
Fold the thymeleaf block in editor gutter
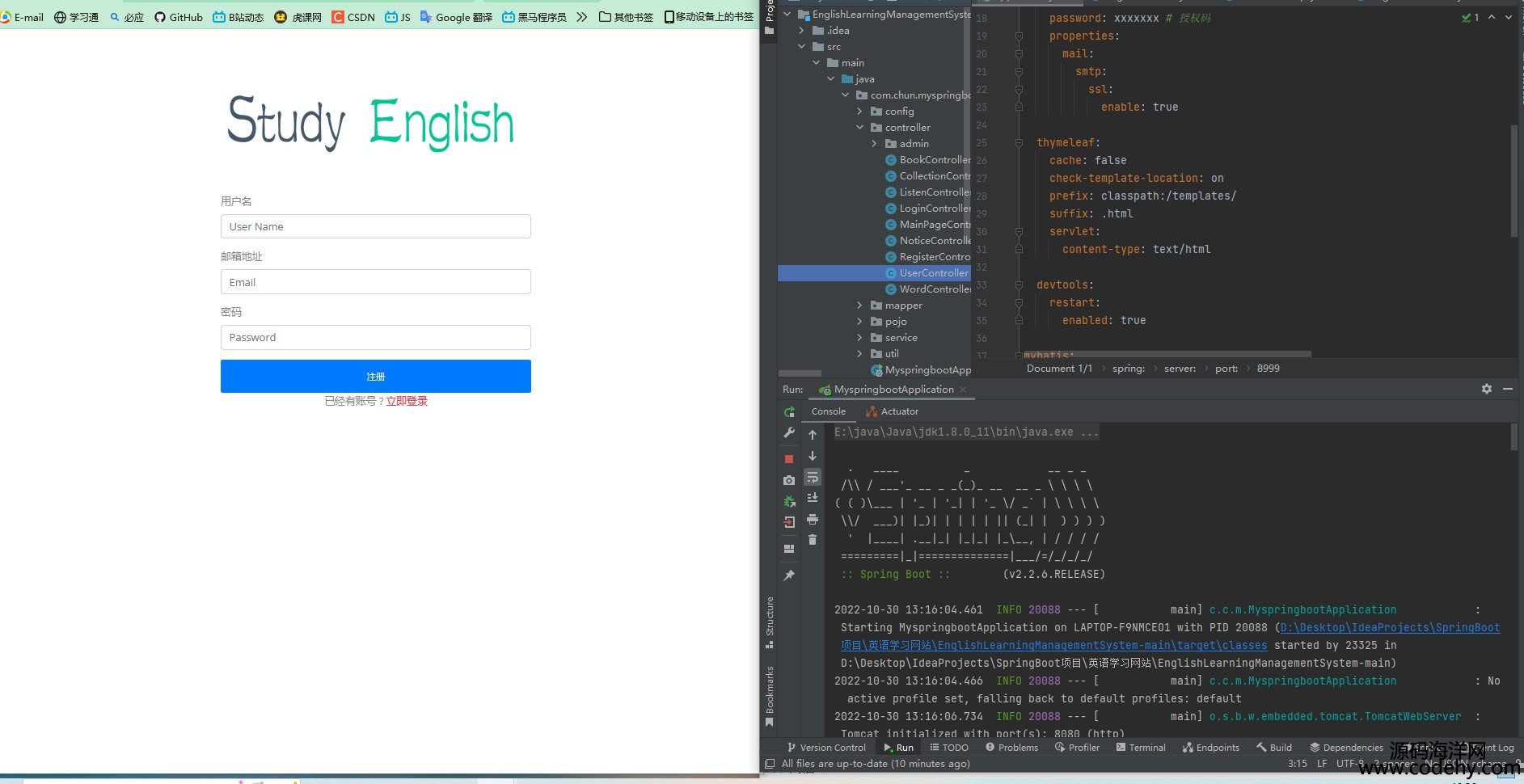click(1019, 143)
